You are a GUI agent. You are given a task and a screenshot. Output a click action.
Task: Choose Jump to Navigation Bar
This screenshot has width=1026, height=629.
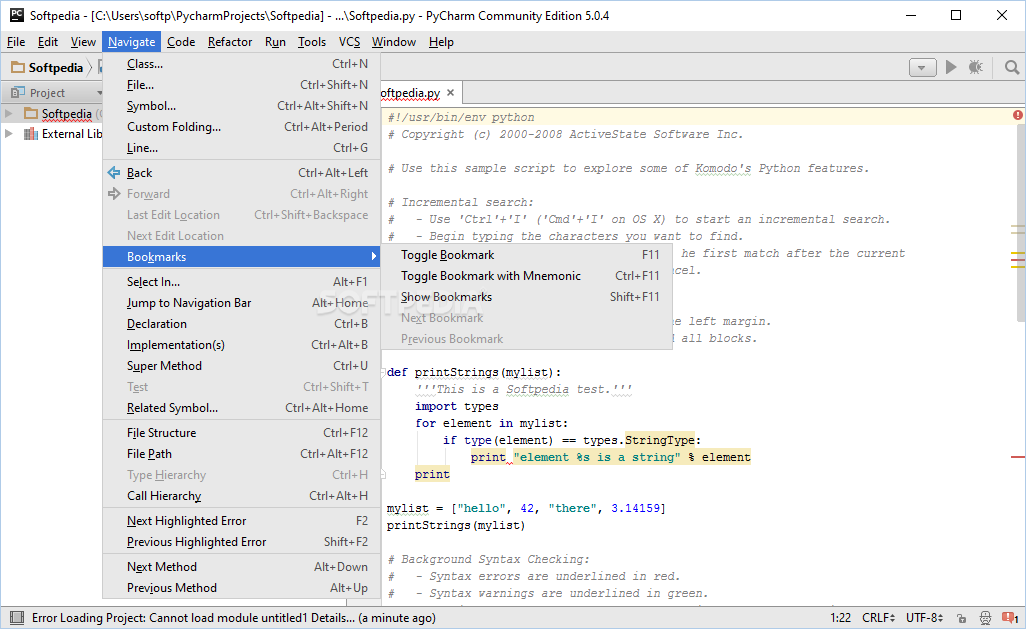[x=241, y=303]
